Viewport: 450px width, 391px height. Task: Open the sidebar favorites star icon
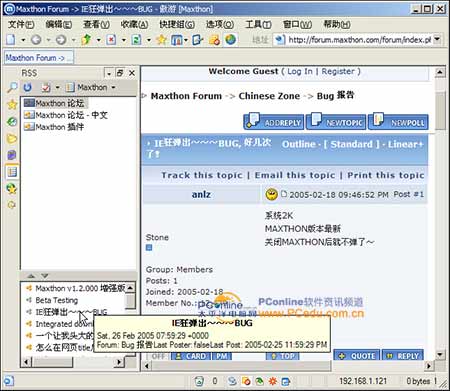[12, 105]
